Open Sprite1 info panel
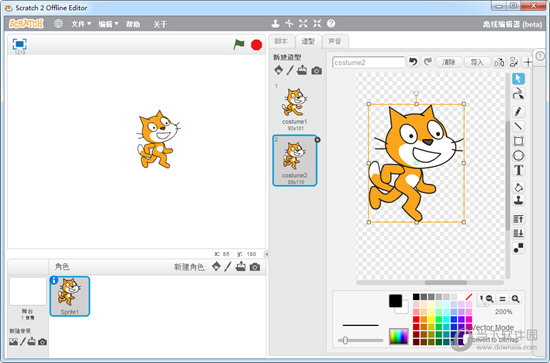Screen dimensions: 550x363 (x=54, y=280)
